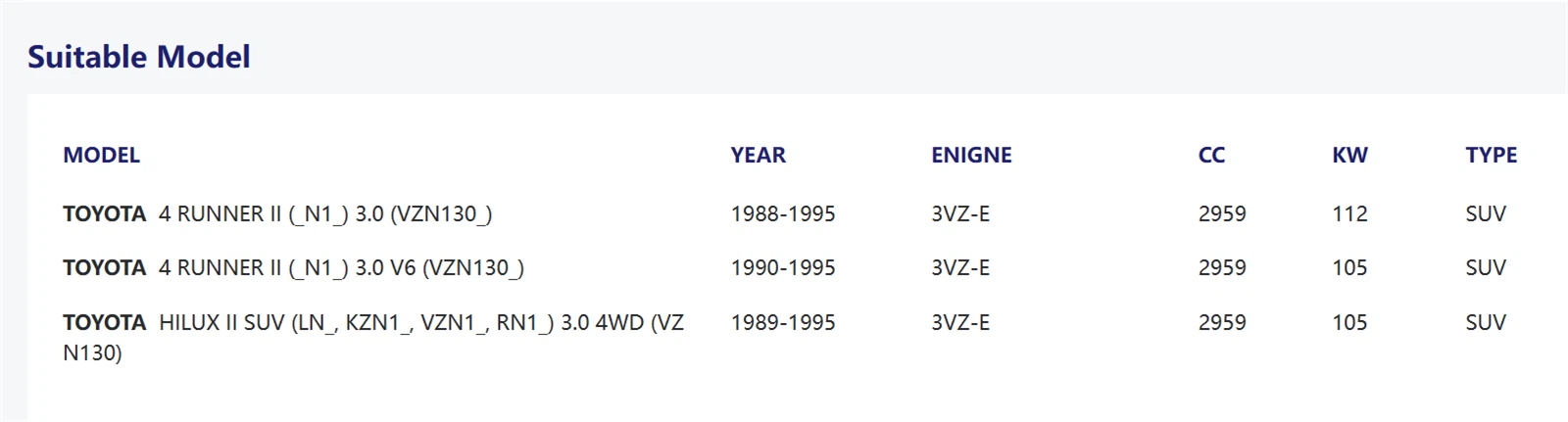Viewport: 1568px width, 422px height.
Task: Click the ENIGNE column header
Action: click(971, 155)
